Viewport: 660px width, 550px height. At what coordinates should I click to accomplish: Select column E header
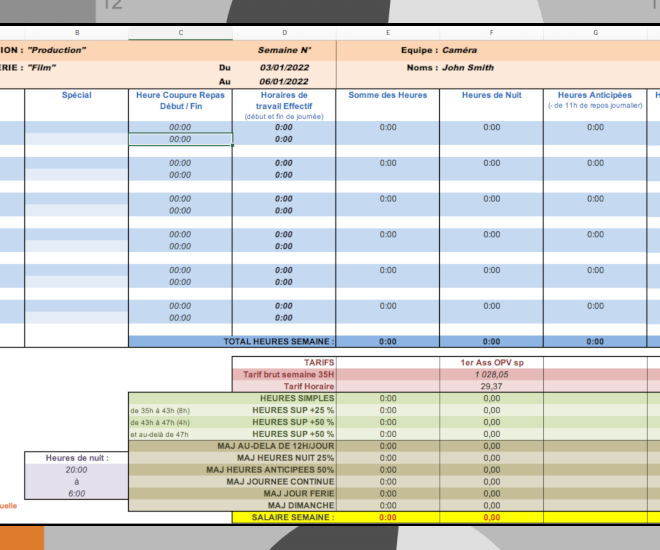(x=388, y=33)
